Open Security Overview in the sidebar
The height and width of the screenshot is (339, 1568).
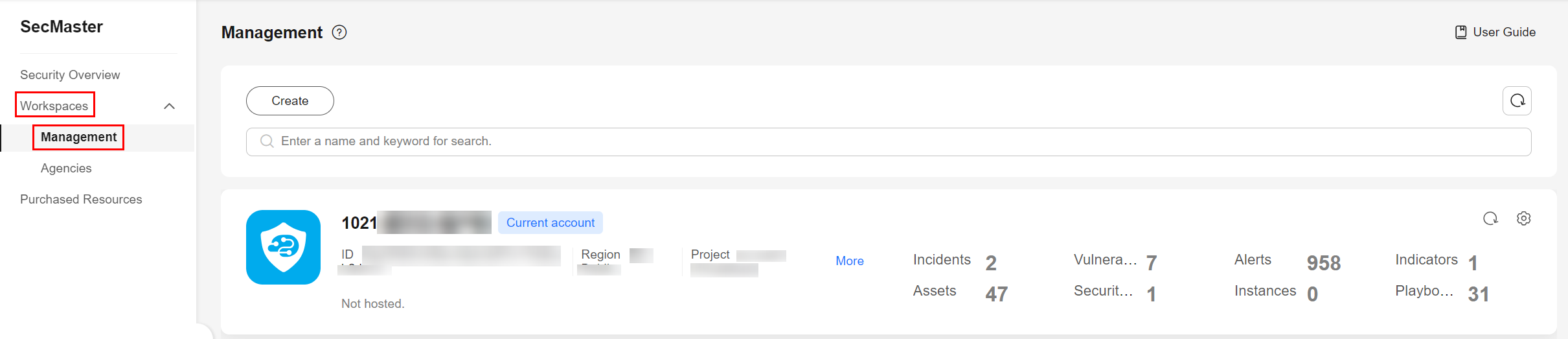[70, 75]
